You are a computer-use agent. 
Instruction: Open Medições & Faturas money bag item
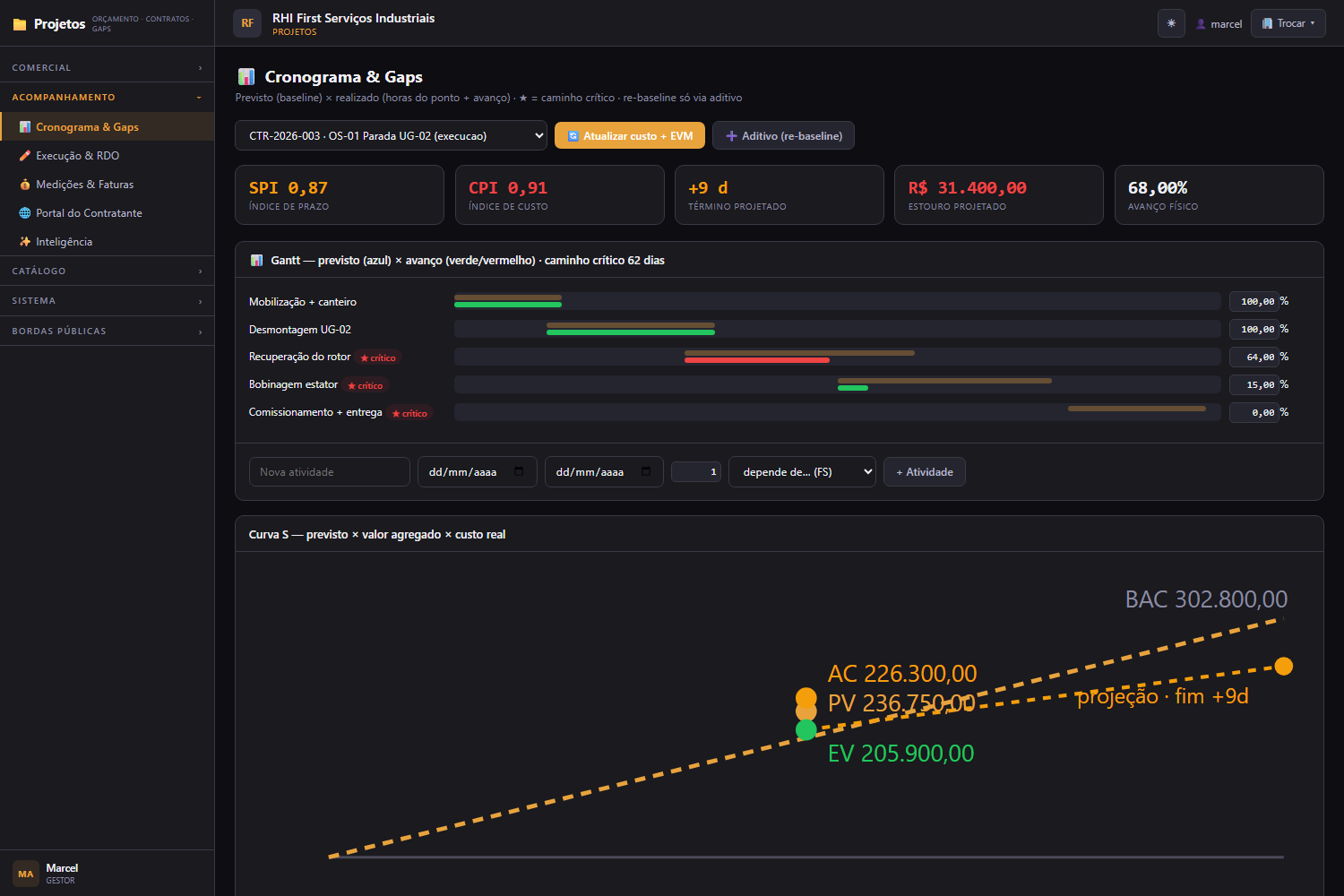pyautogui.click(x=108, y=185)
